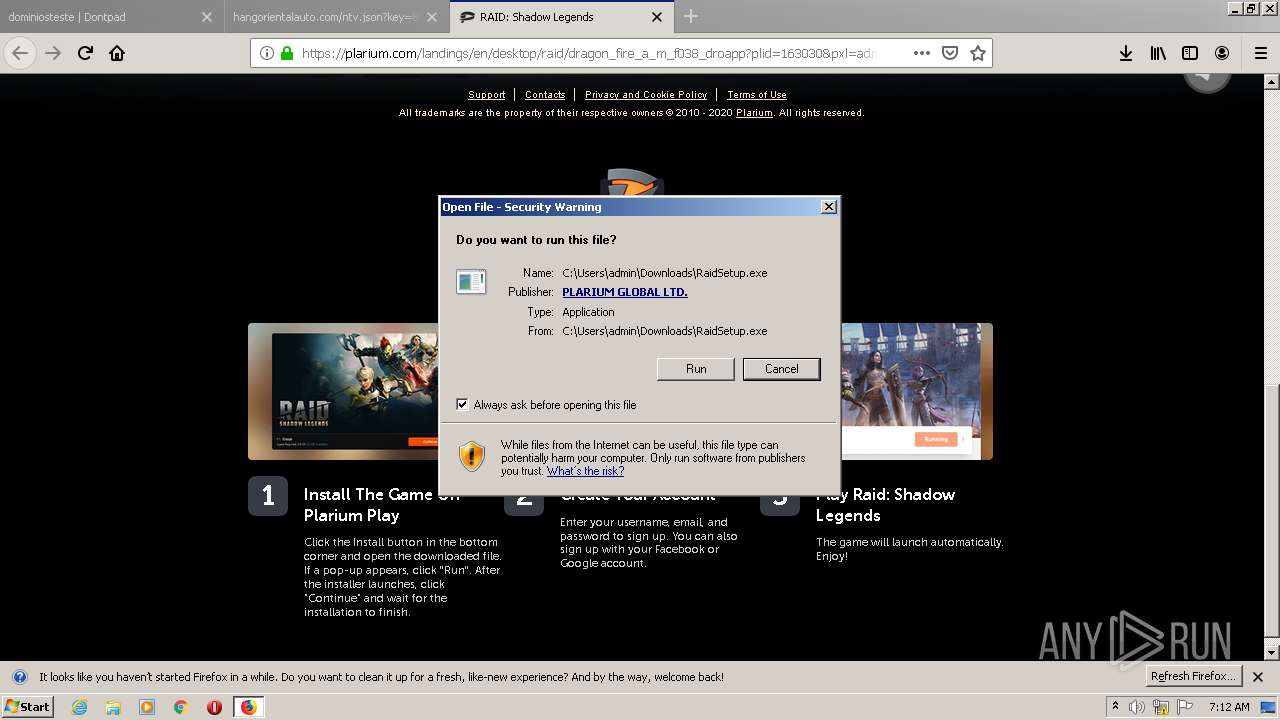Dismiss the Firefox refresh notification bar

pos(1258,677)
